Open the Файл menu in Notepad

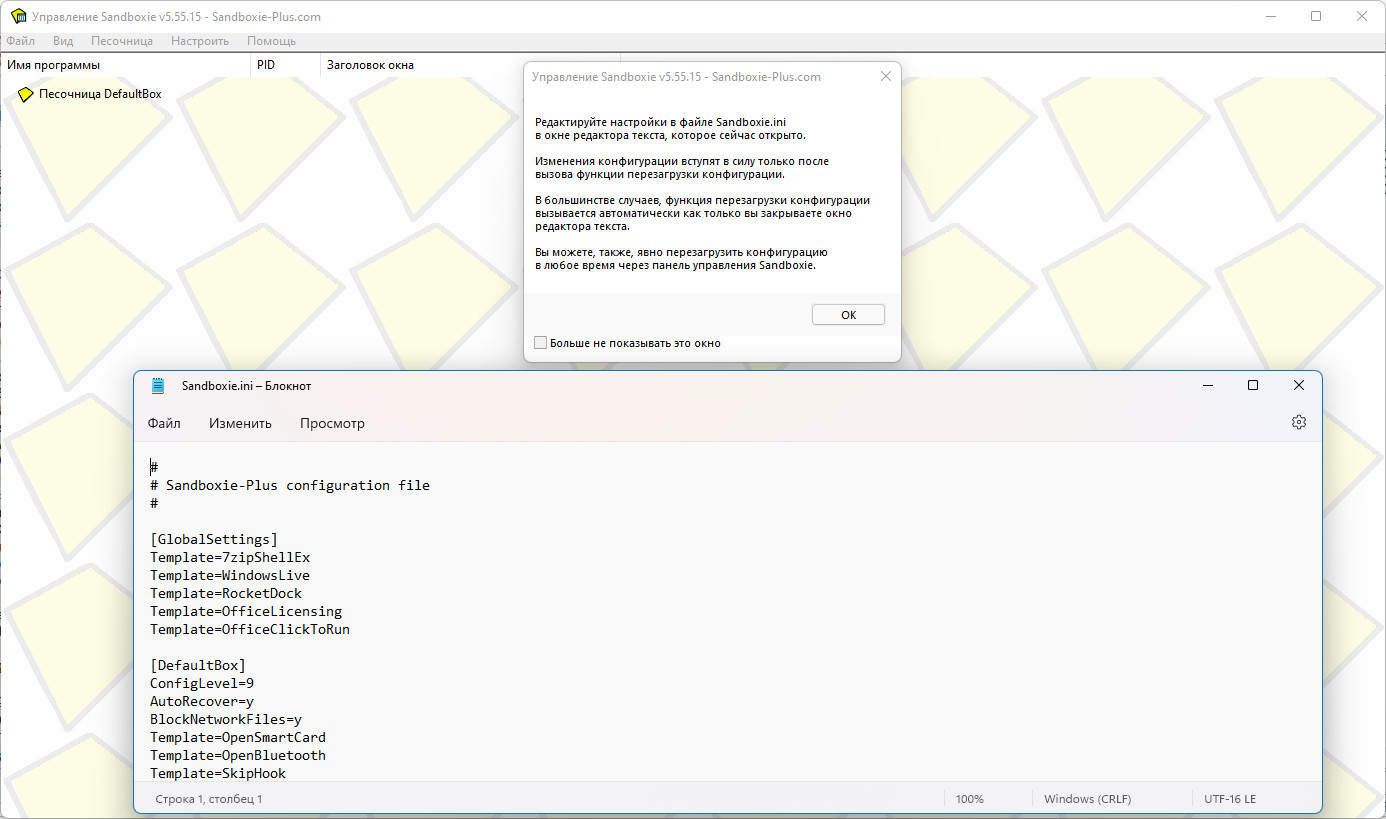[x=164, y=422]
